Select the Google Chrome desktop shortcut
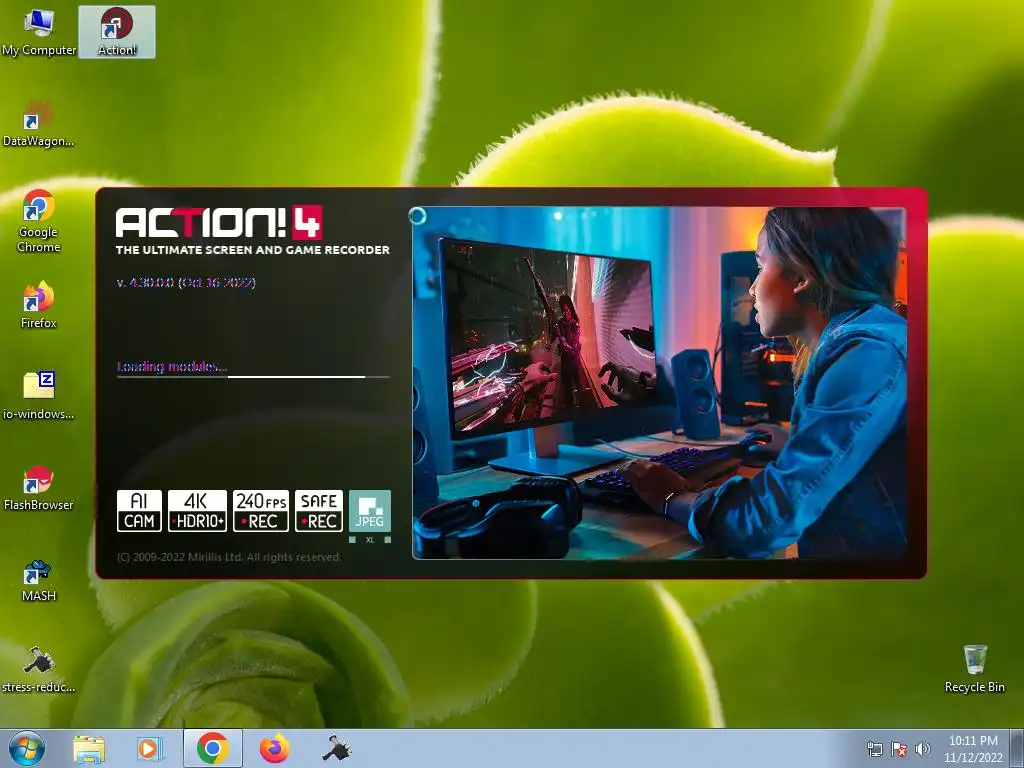This screenshot has width=1024, height=768. pos(39,221)
